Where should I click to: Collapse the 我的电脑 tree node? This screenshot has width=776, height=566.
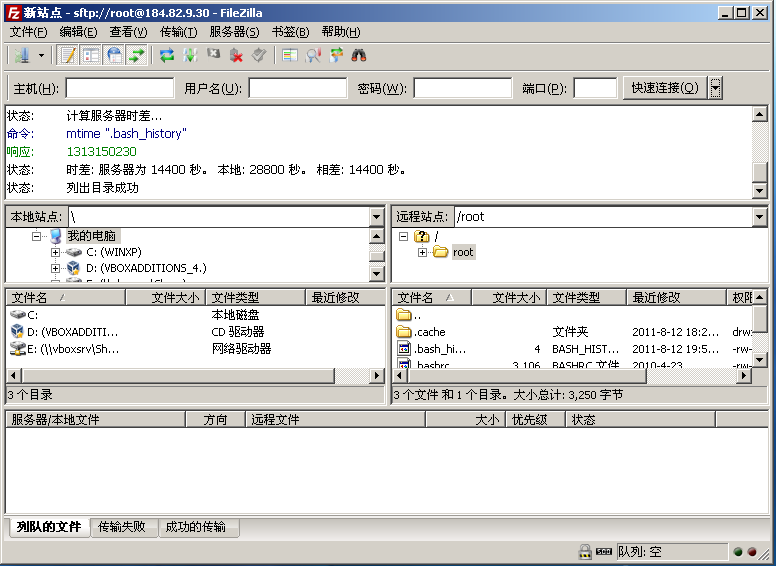coord(36,236)
